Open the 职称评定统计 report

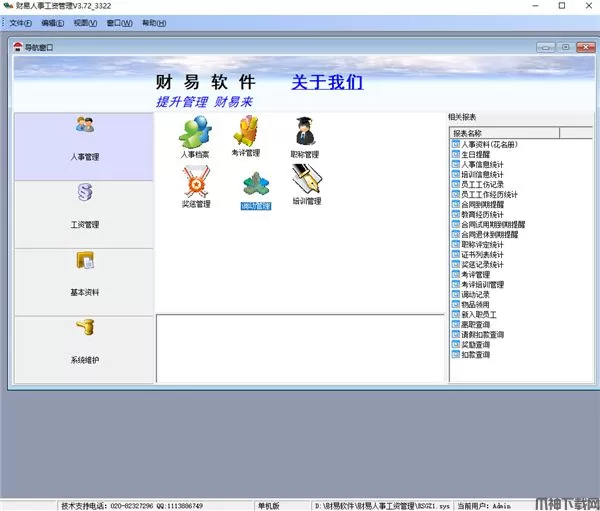pyautogui.click(x=478, y=244)
